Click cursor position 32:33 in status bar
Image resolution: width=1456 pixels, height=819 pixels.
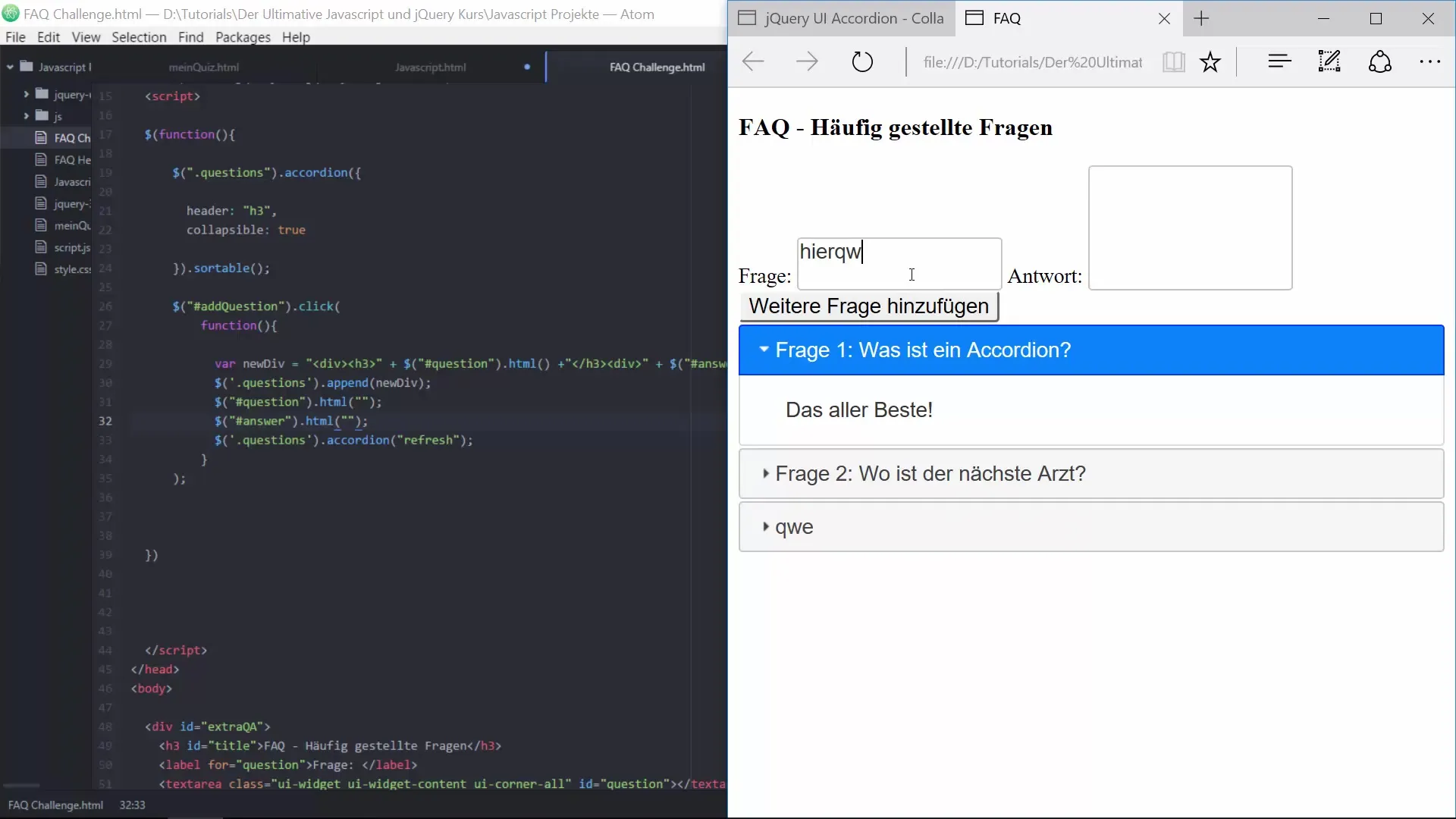point(132,805)
